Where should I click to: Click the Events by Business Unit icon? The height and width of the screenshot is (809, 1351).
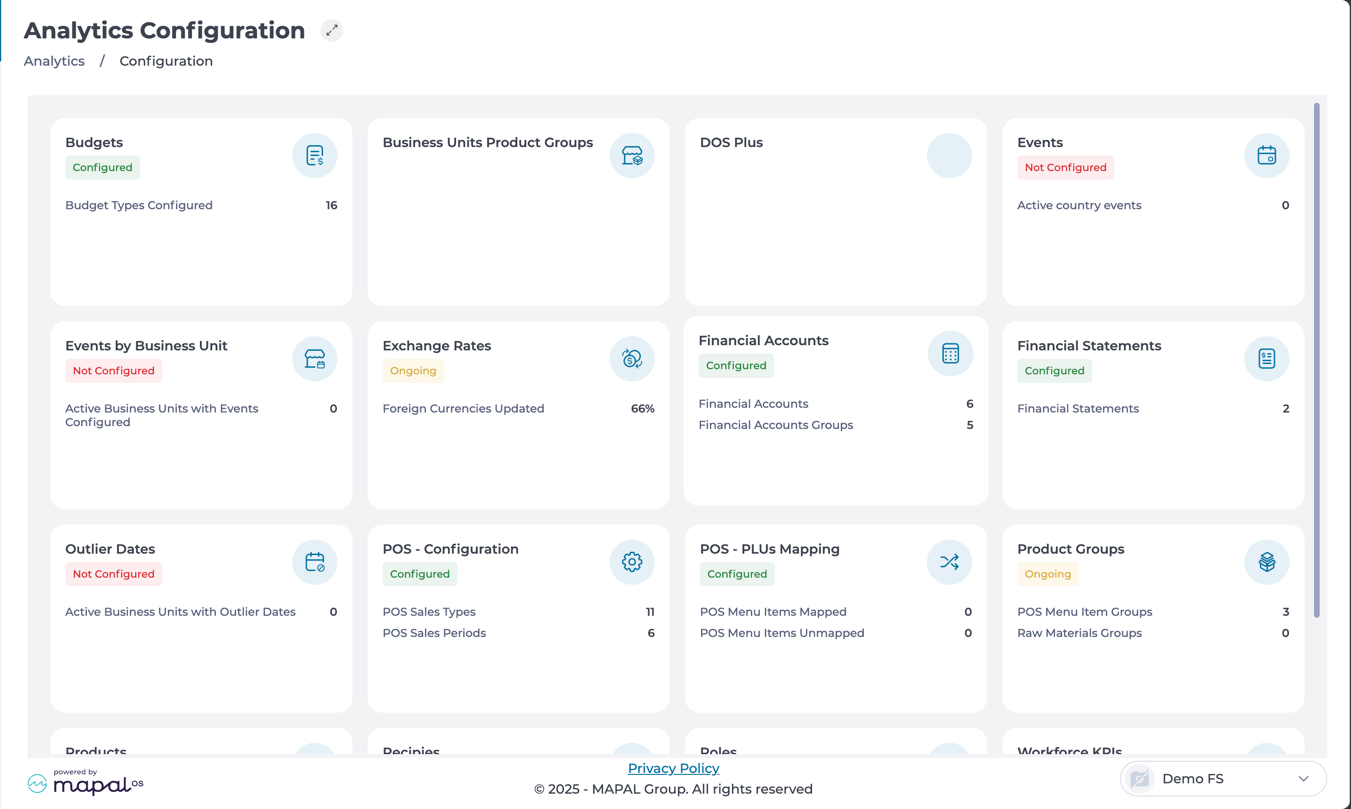[x=315, y=359]
